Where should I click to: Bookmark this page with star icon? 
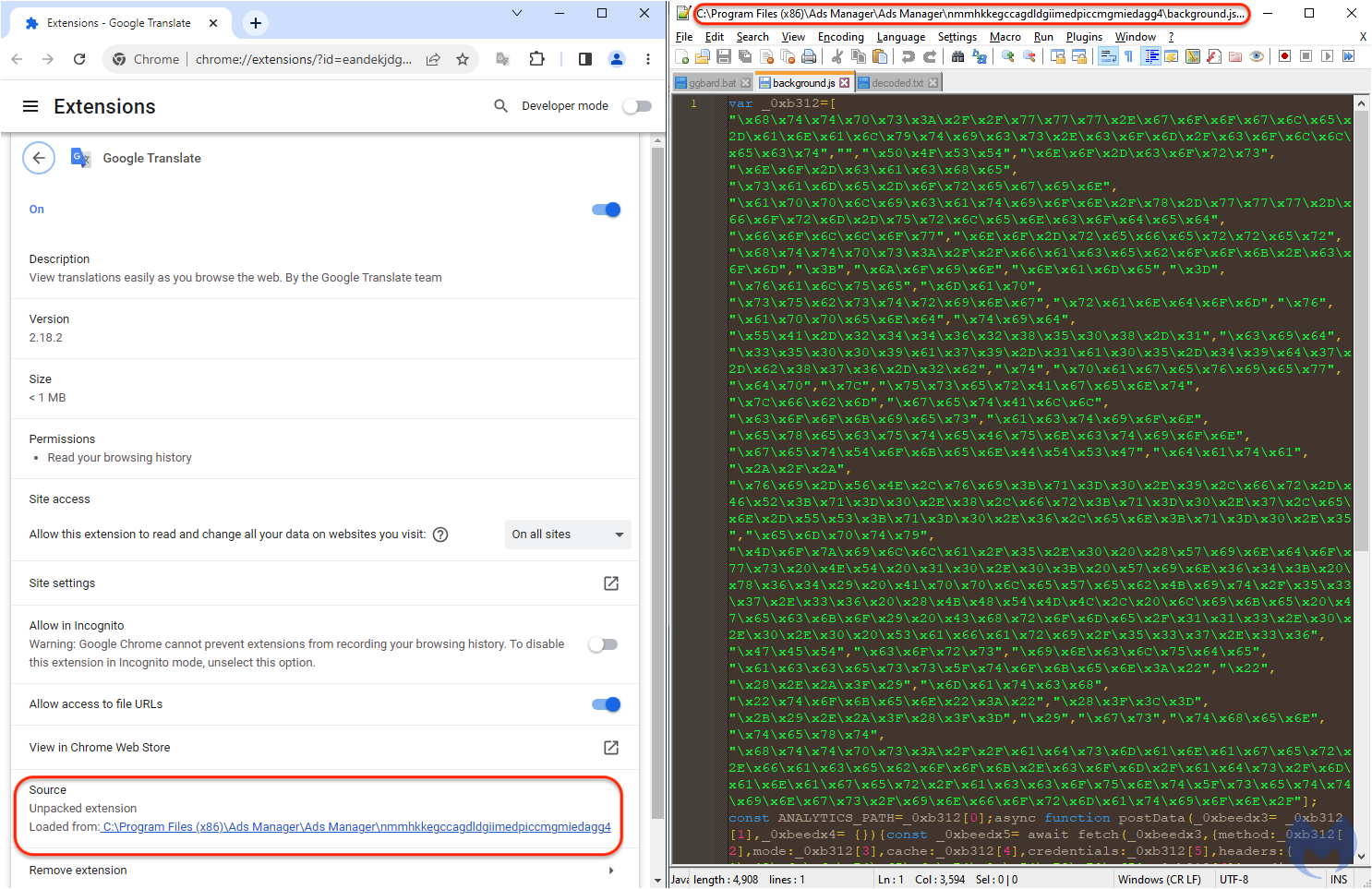(463, 59)
